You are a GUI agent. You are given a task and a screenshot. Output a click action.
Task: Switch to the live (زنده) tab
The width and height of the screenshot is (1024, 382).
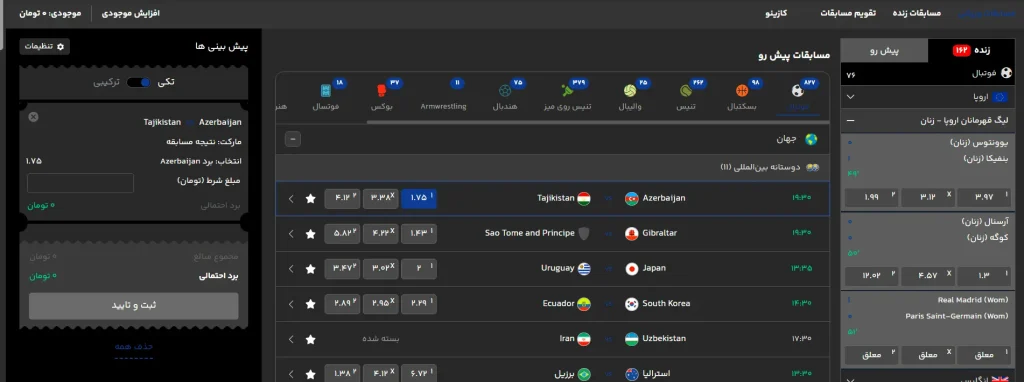coord(972,50)
